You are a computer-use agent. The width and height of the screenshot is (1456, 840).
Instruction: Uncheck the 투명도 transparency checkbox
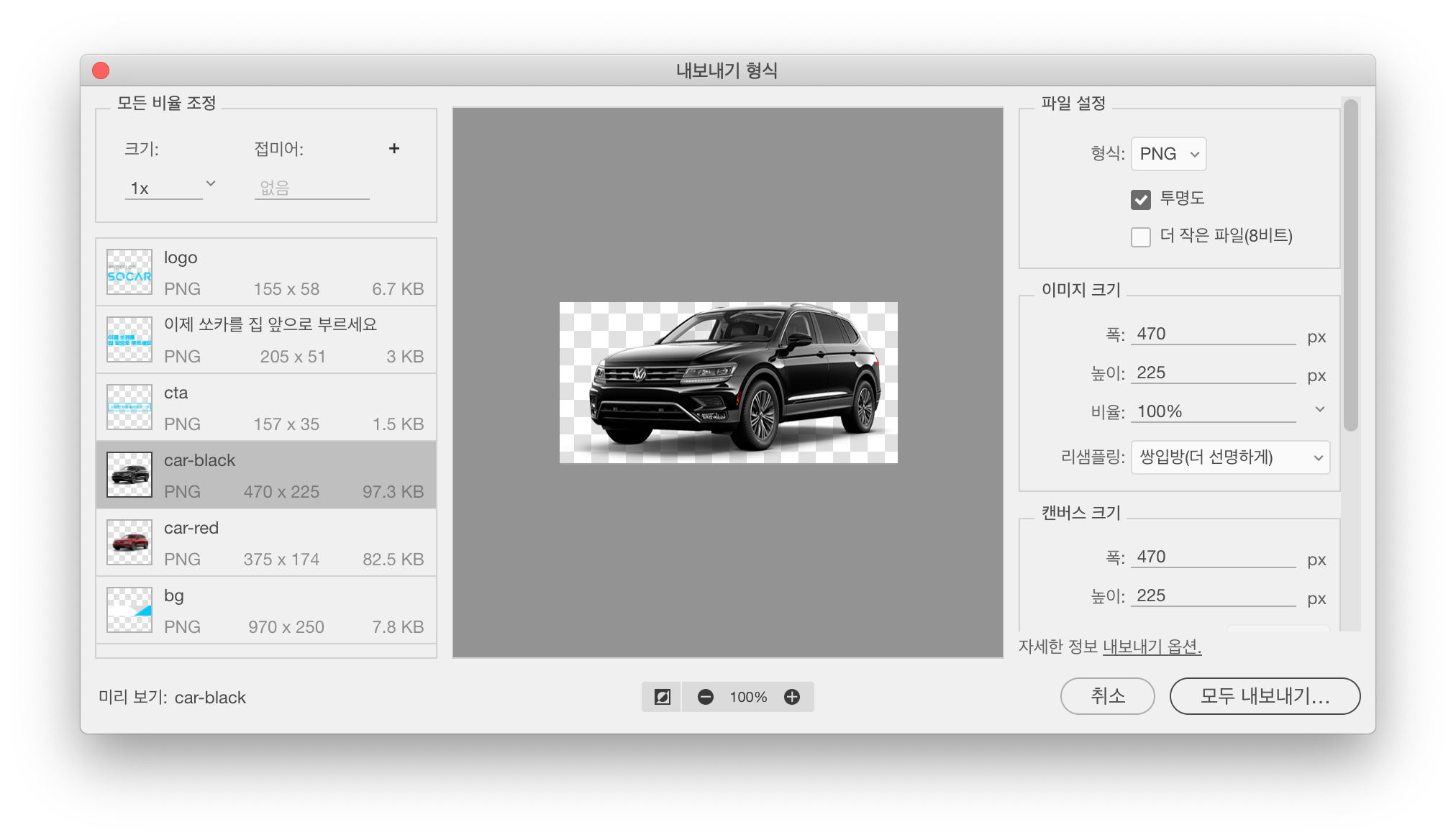point(1141,199)
